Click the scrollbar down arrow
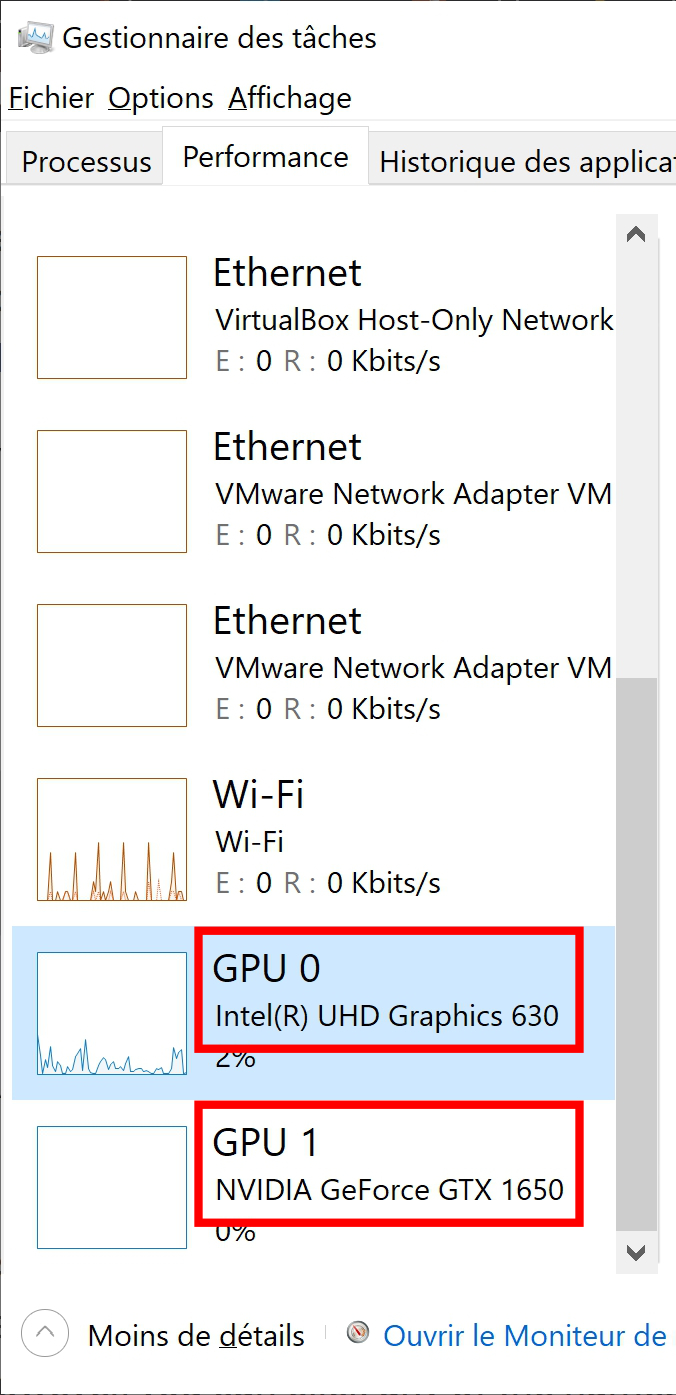Screen dimensions: 676x1395 636,1250
